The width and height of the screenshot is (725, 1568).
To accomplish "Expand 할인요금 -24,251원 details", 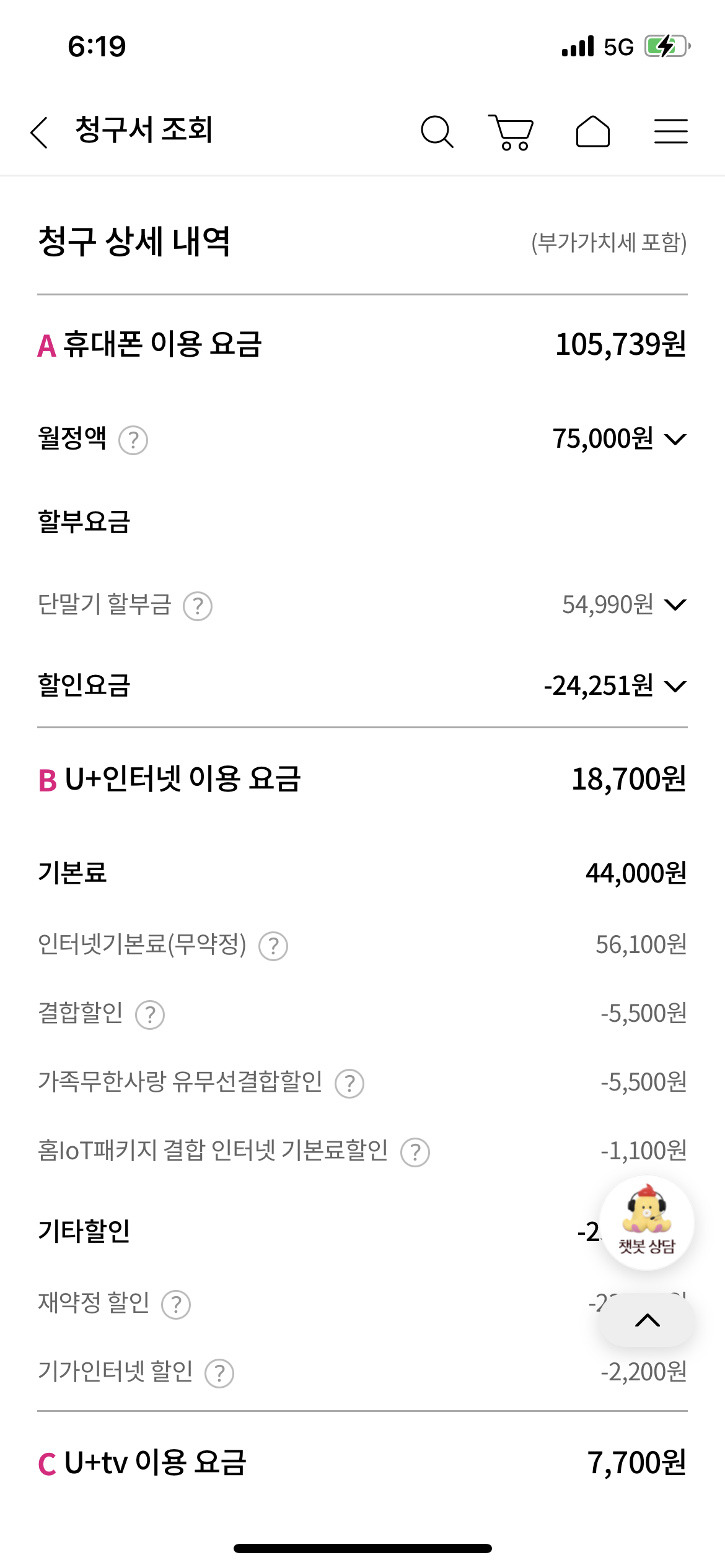I will 675,686.
